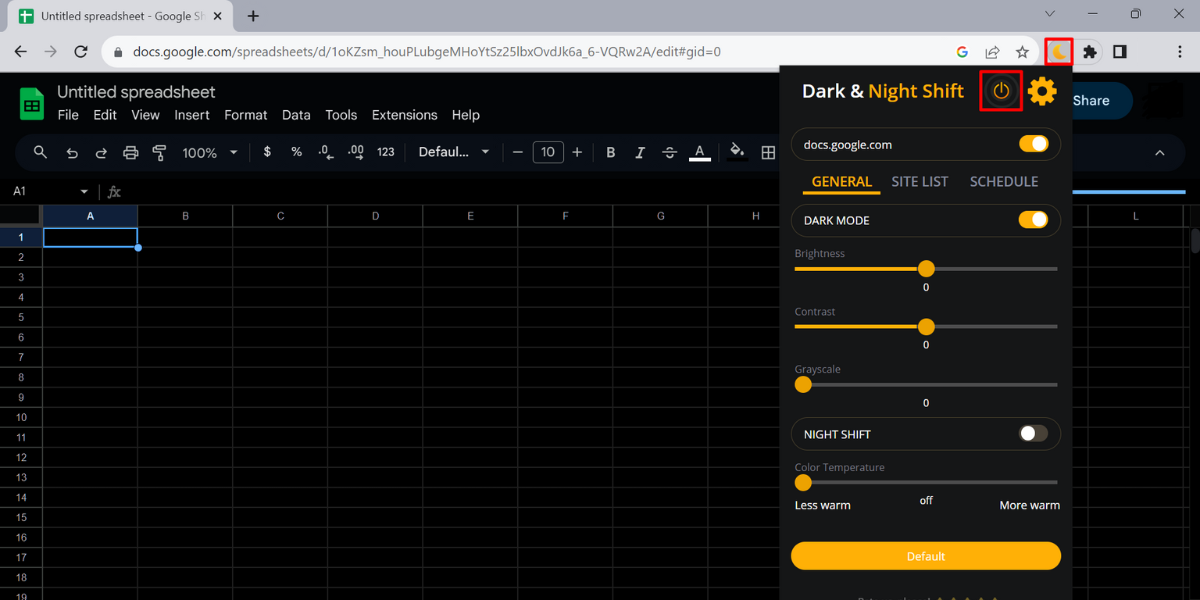
Task: Select the paint format tool
Action: 159,152
